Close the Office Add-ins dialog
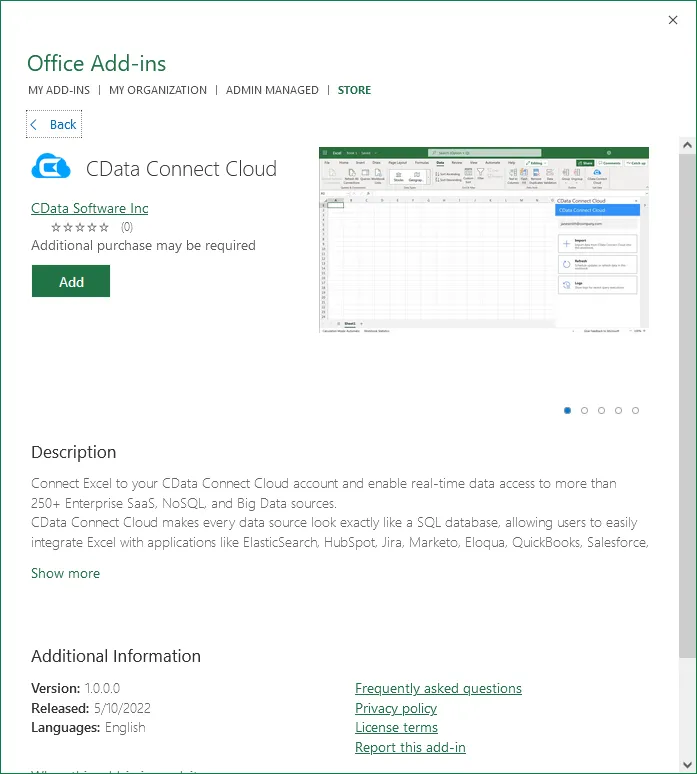697x774 pixels. click(673, 20)
